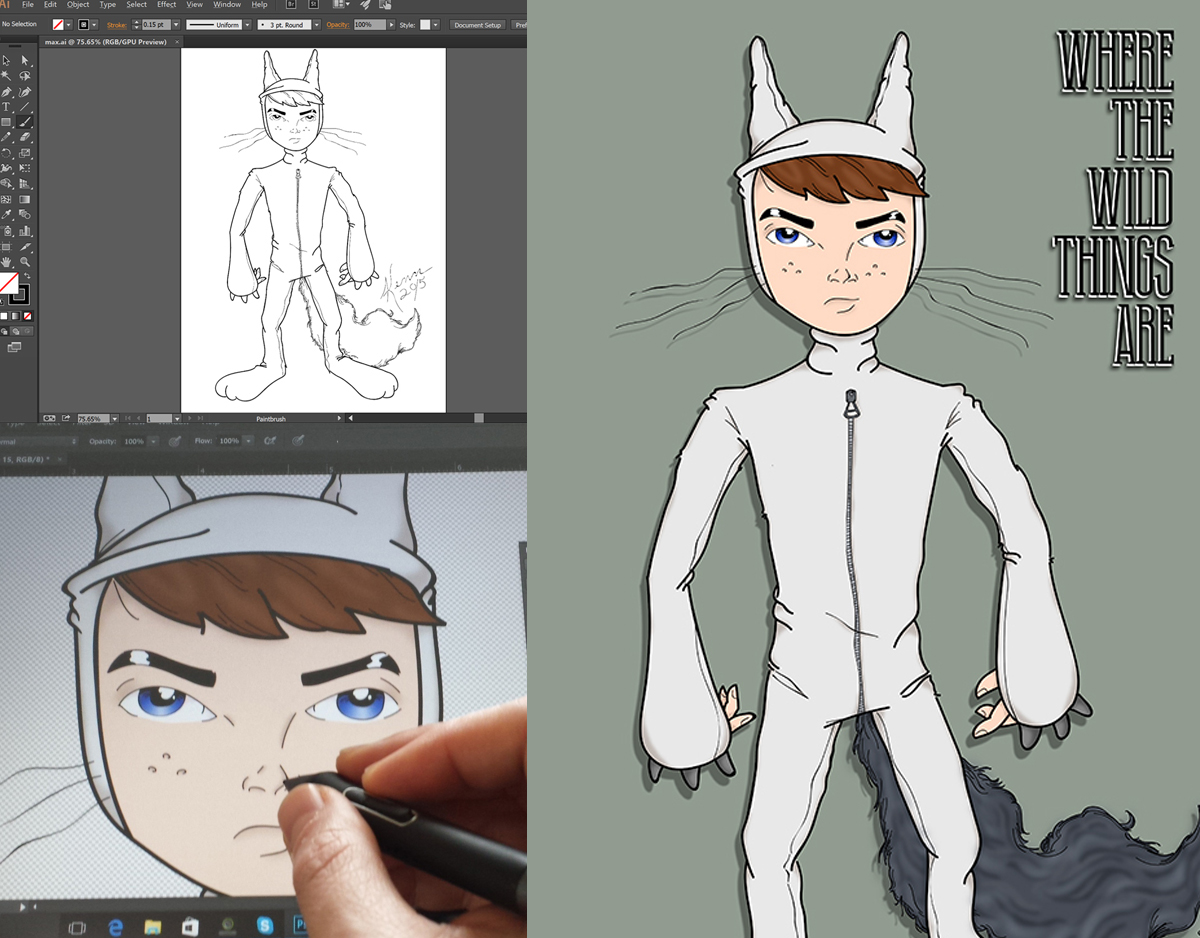
Task: Open the zoom level dropdown in status bar
Action: (115, 418)
